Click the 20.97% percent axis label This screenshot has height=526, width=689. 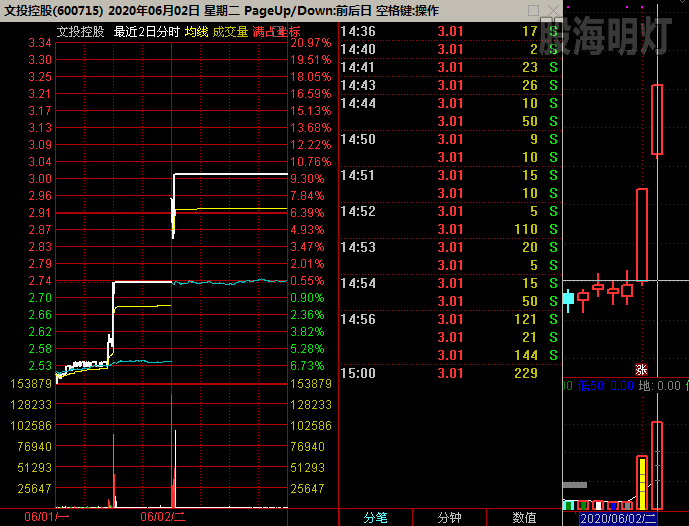(x=311, y=43)
